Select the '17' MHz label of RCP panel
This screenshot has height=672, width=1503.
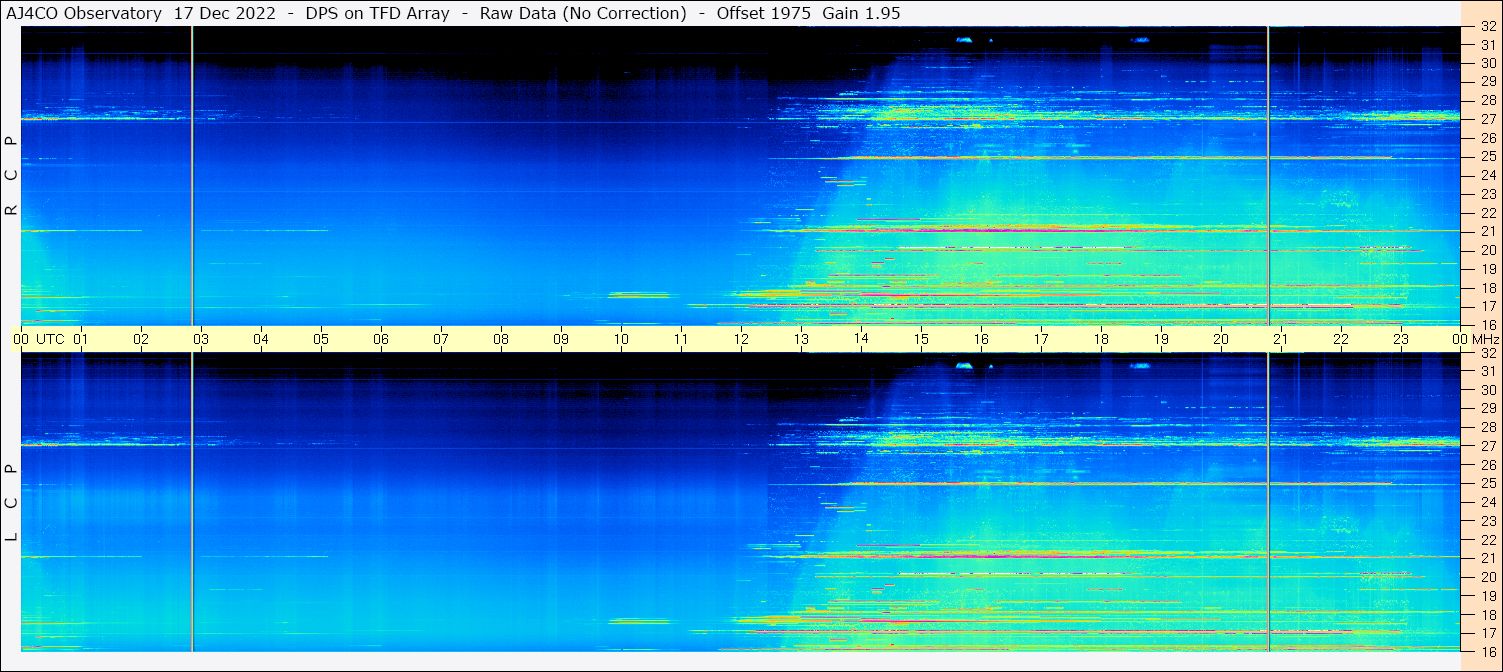click(x=1487, y=306)
